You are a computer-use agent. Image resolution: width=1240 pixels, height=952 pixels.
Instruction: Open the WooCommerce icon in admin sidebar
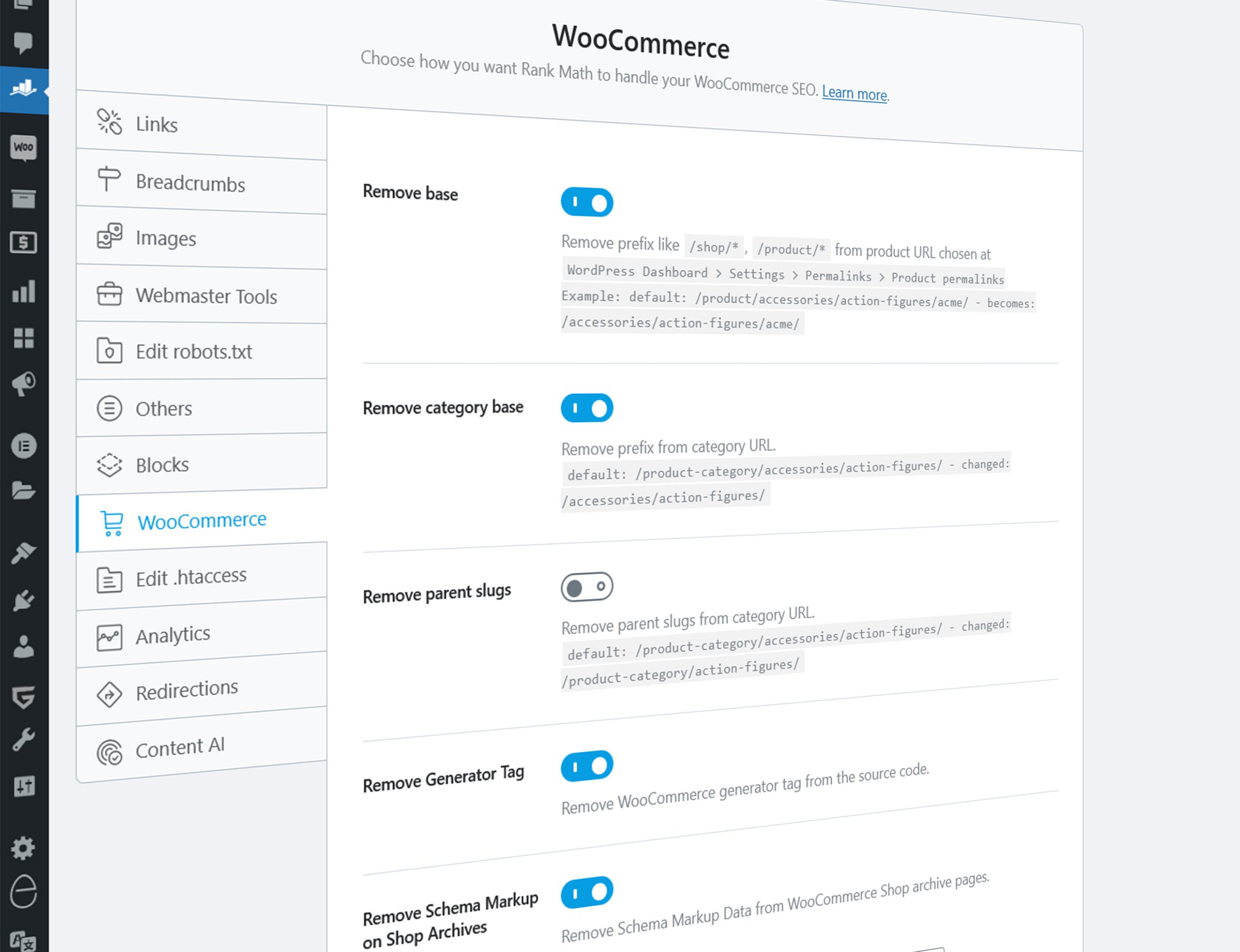click(23, 148)
